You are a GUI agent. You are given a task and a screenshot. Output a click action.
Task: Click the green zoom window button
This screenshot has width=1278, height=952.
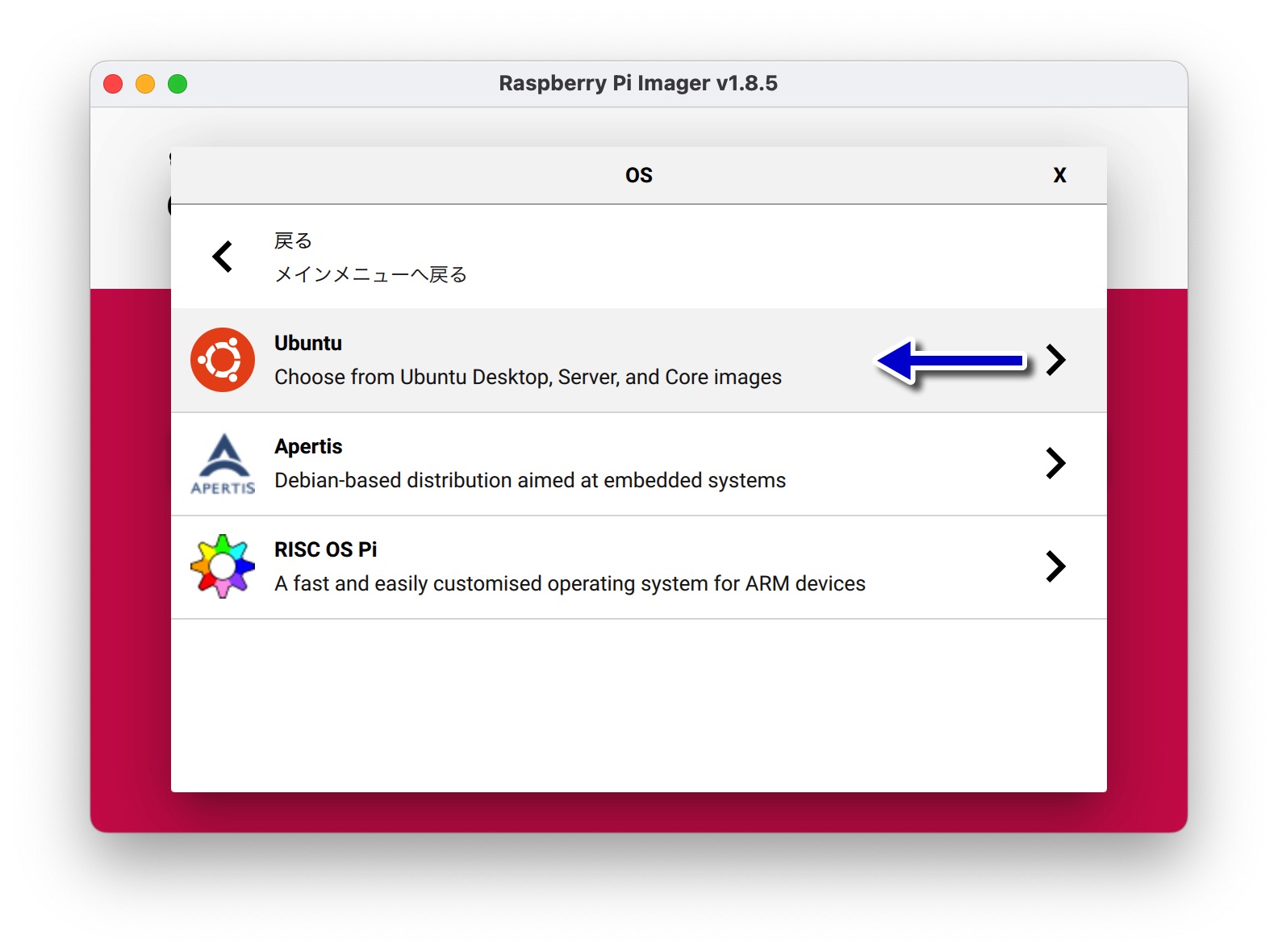[177, 84]
